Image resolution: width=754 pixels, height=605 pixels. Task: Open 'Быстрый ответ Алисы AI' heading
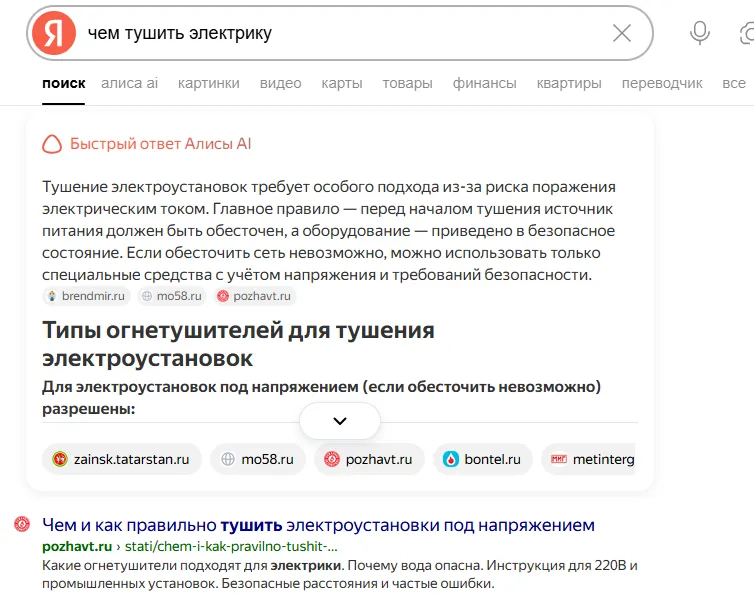tap(161, 144)
